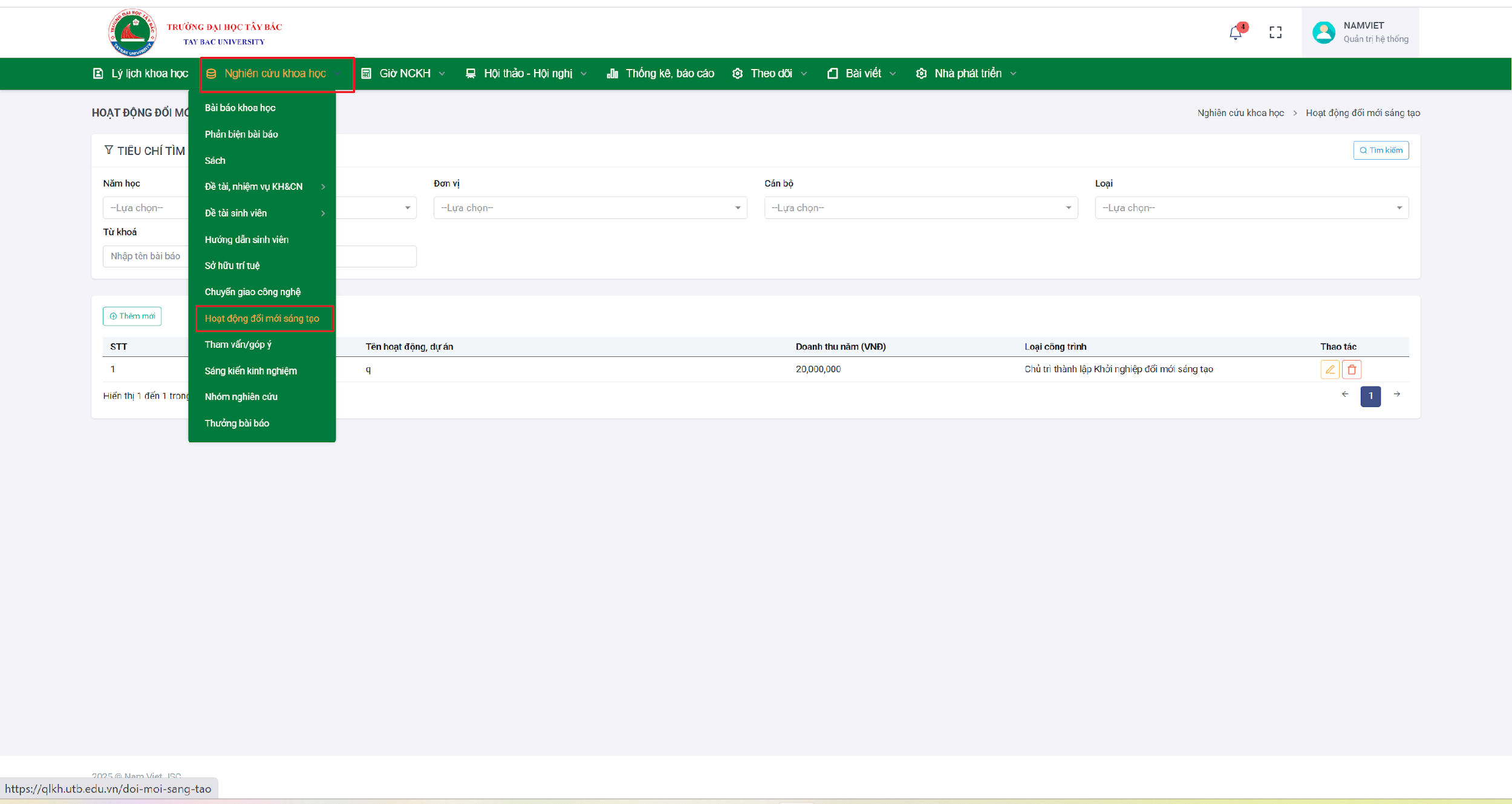Expand Theo dõi menu

[770, 74]
